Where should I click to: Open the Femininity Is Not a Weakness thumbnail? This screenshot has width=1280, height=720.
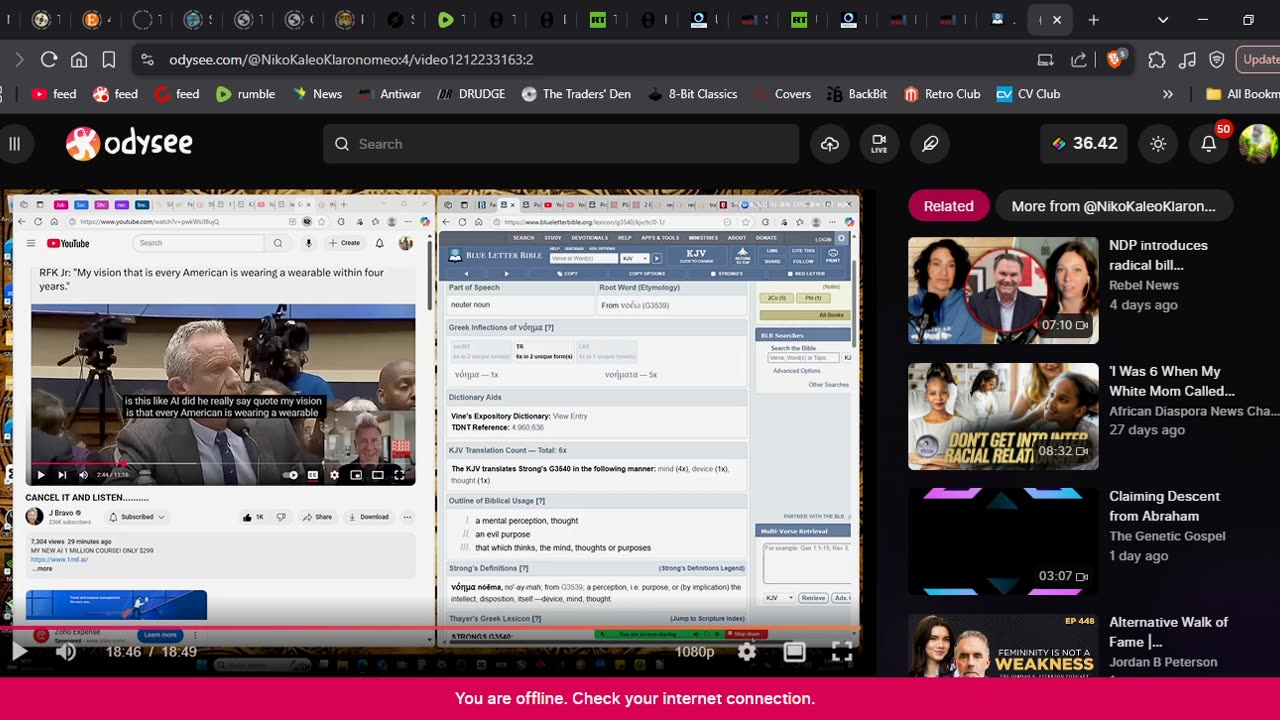click(1003, 645)
